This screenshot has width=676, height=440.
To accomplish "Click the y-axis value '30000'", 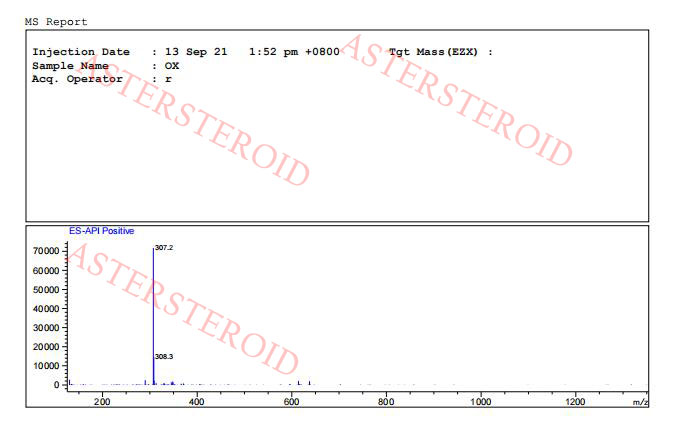I will 46,328.
